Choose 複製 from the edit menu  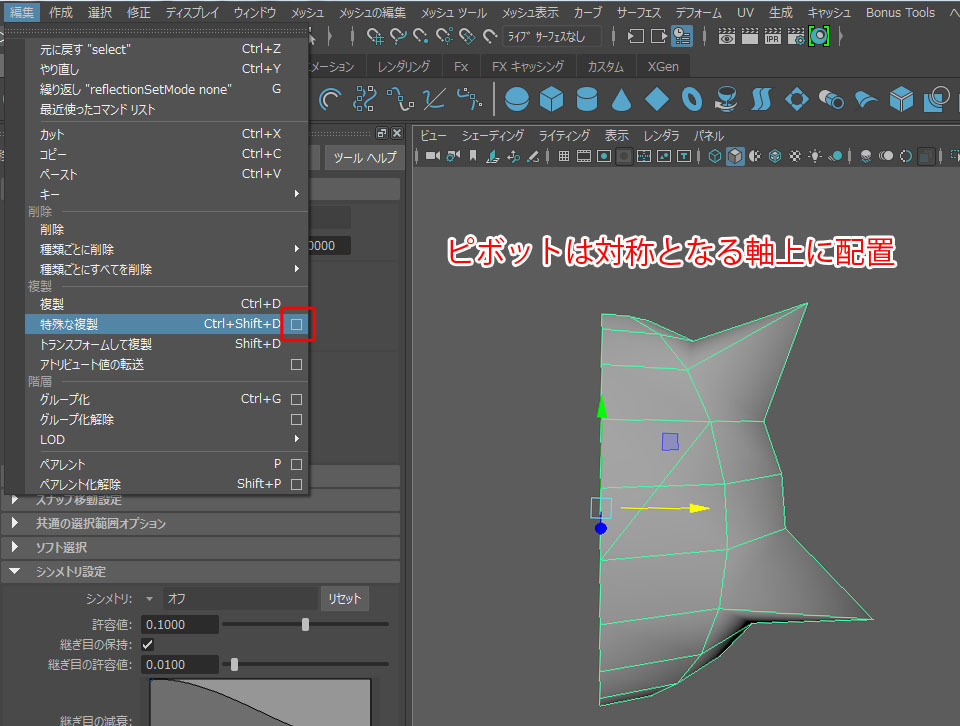click(165, 304)
